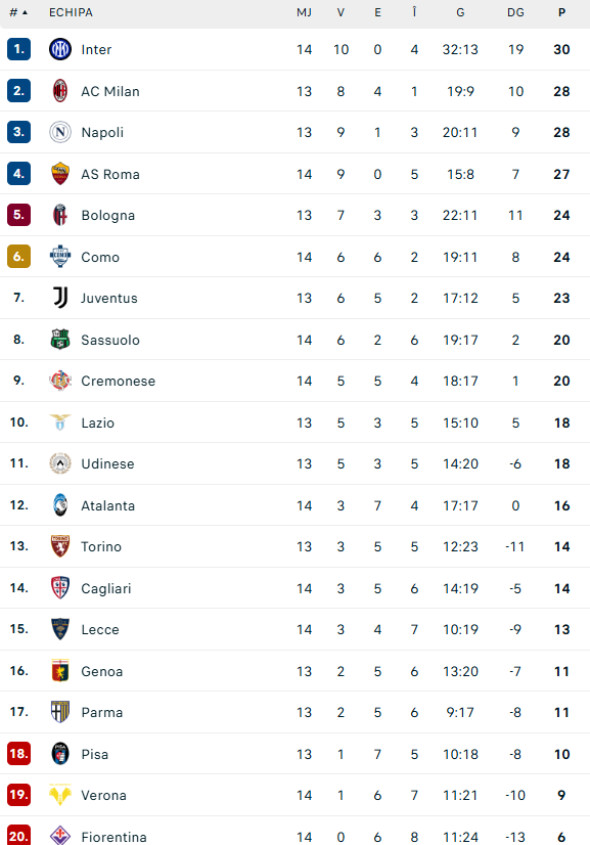Click the Fiorentina badge
Viewport: 590px width, 845px height.
point(59,837)
